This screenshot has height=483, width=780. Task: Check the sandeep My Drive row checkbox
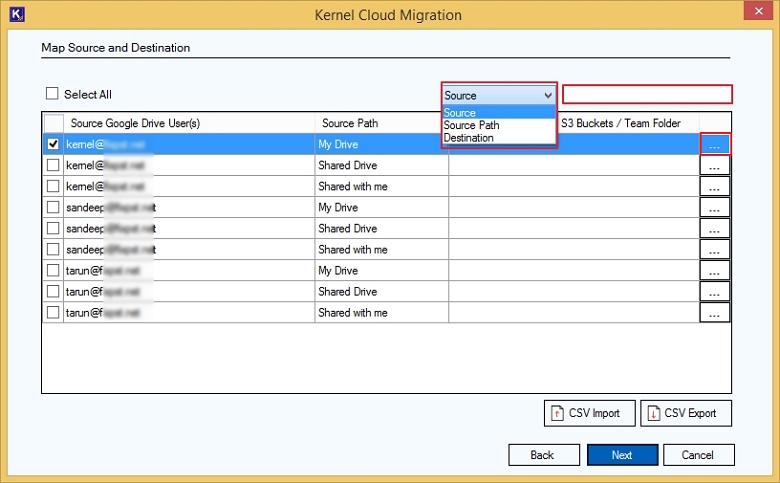tap(53, 207)
